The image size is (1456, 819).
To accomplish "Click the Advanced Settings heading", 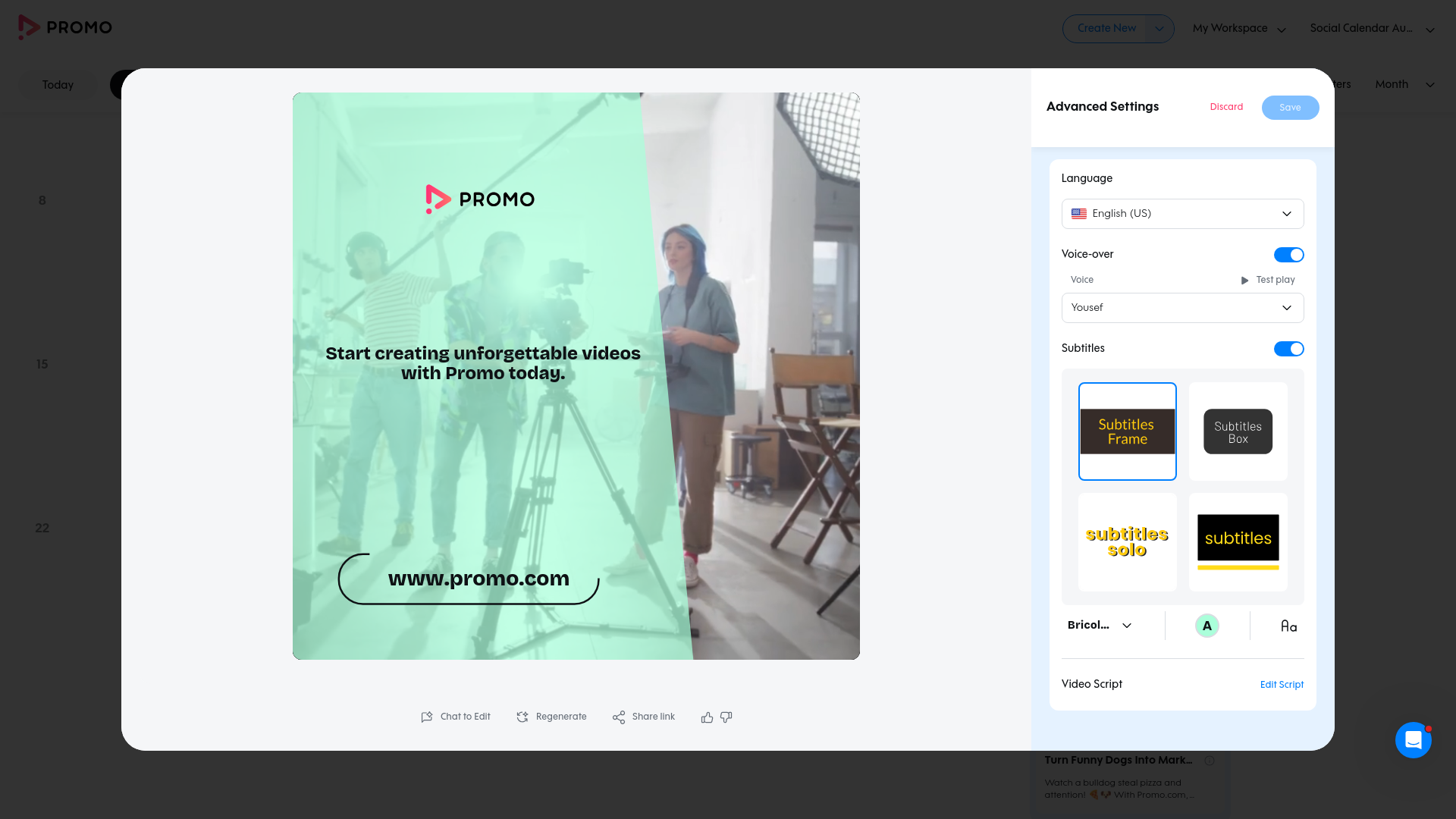I will (1103, 107).
